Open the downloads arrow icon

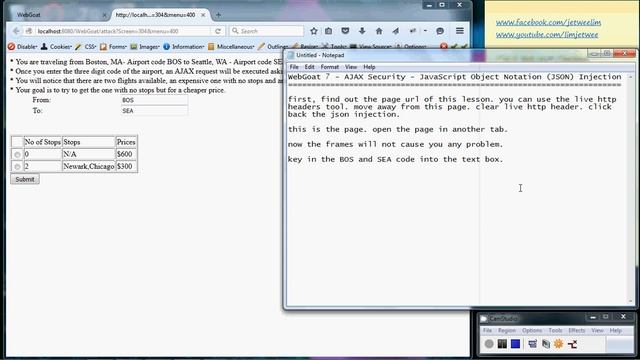click(362, 31)
